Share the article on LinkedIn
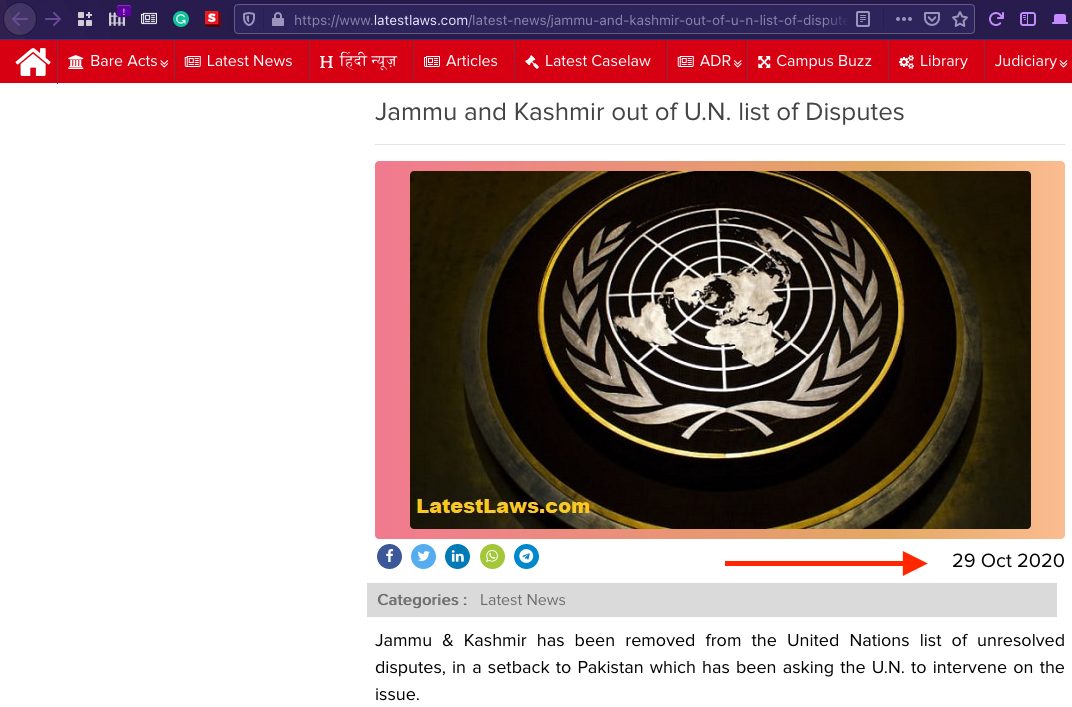This screenshot has width=1072, height=707. 457,557
